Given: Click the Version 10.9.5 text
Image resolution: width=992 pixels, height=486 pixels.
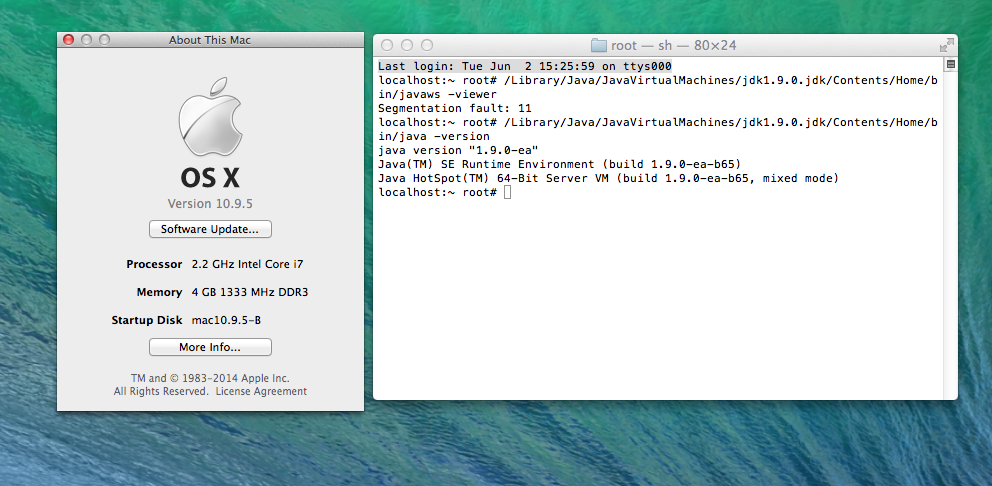Looking at the screenshot, I should 210,204.
